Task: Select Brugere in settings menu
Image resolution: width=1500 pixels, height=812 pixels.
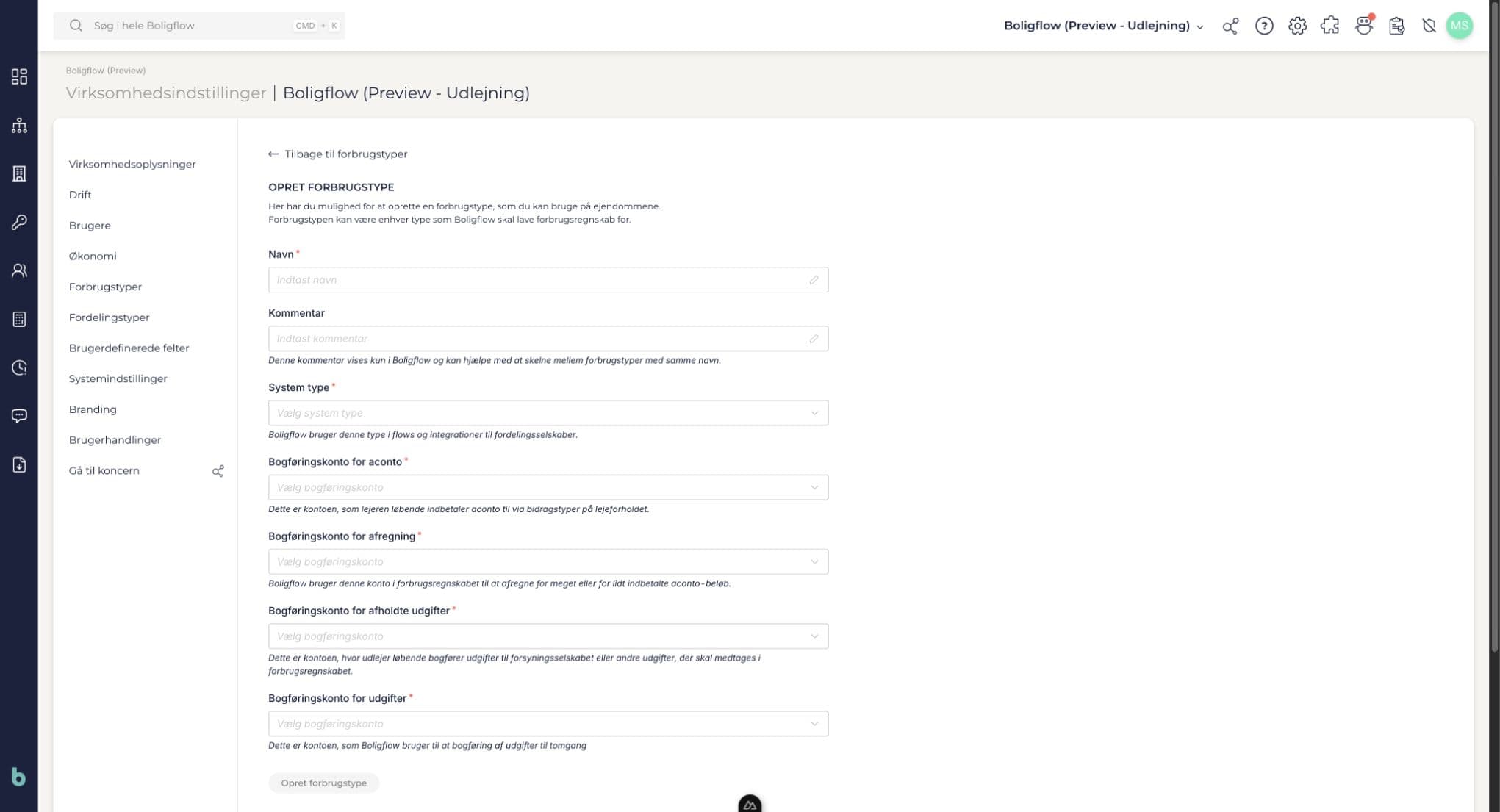Action: point(90,226)
